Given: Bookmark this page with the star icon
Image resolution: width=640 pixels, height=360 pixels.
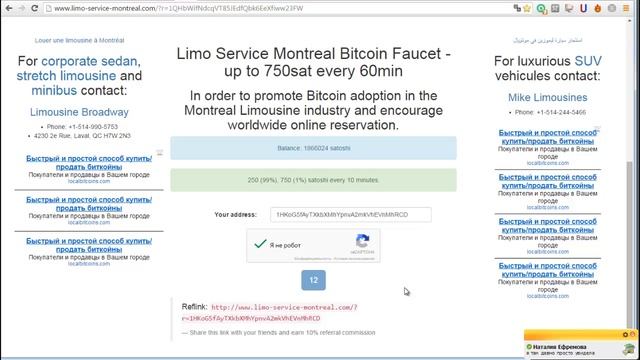Looking at the screenshot, I should pyautogui.click(x=527, y=8).
